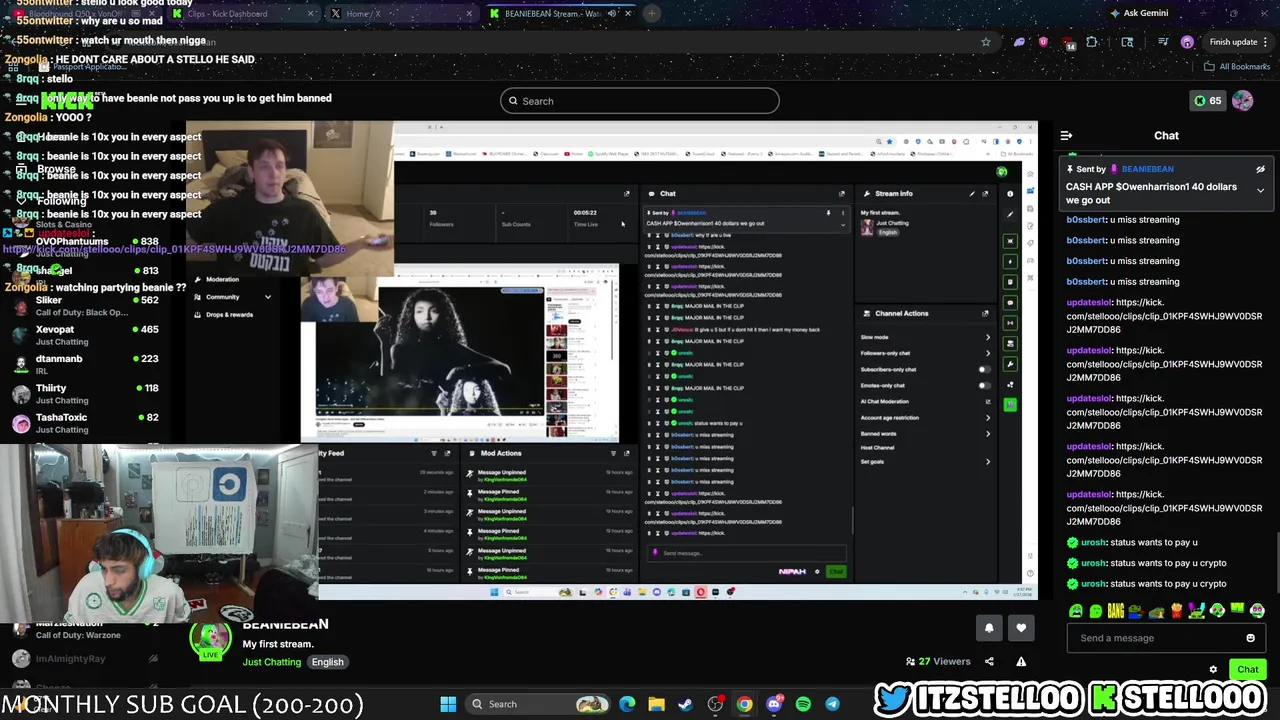Open Telegram from the taskbar

(x=832, y=704)
